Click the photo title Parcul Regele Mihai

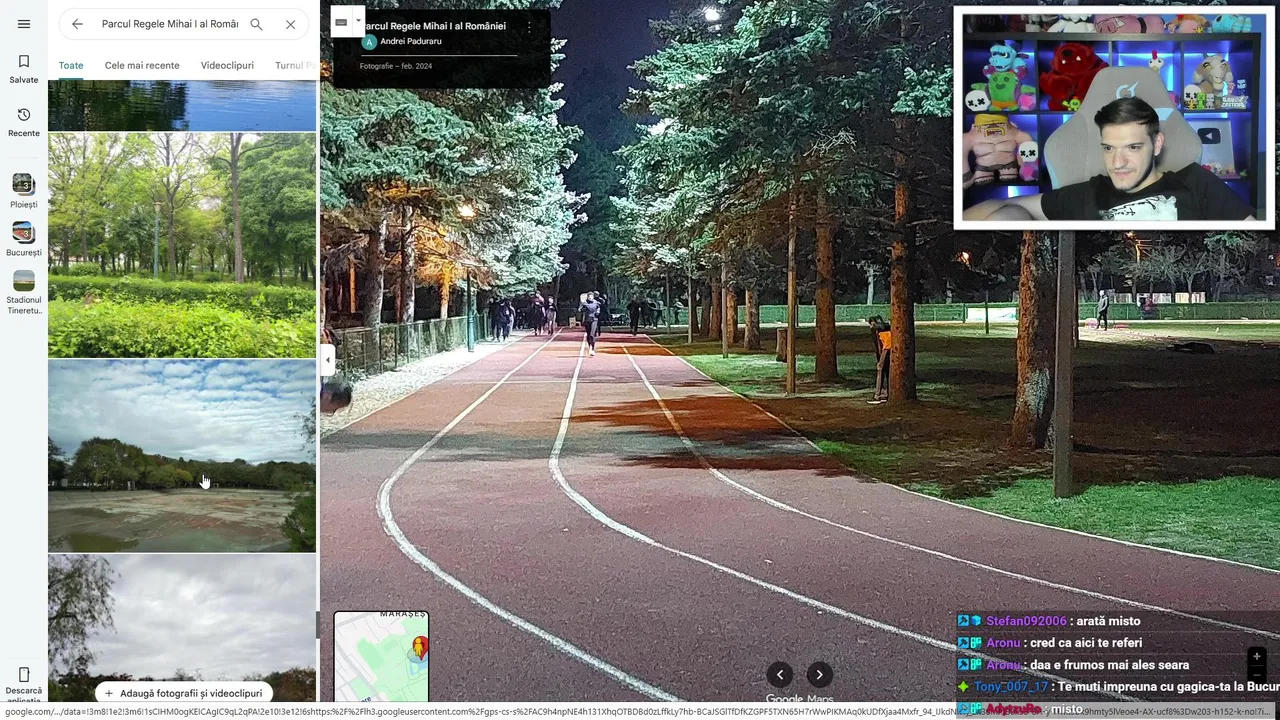433,26
